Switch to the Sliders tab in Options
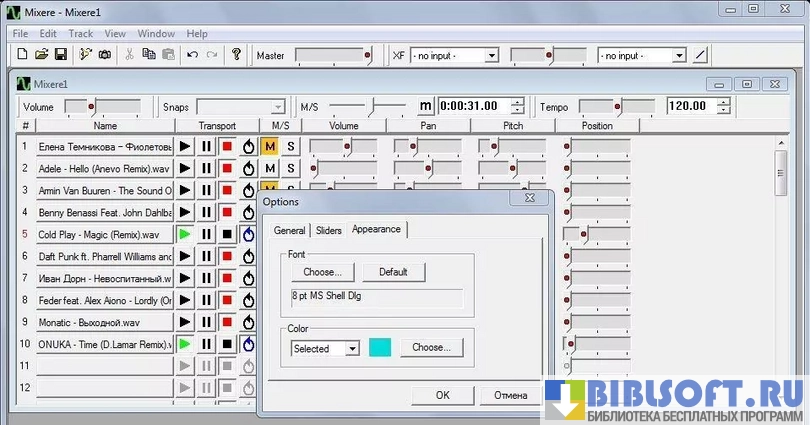The image size is (810, 425). [328, 230]
